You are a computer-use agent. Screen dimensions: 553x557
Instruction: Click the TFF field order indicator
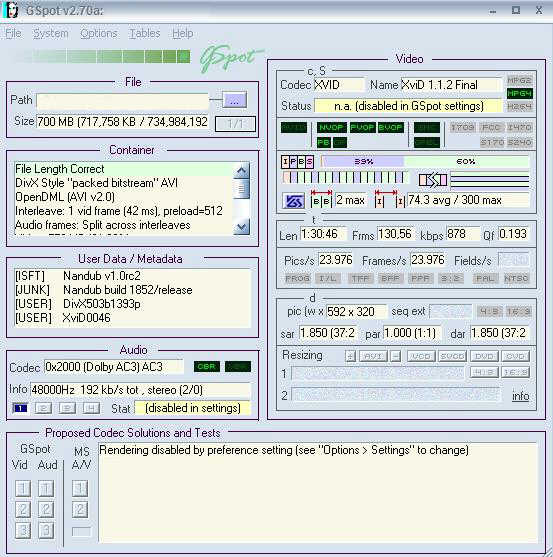point(360,278)
